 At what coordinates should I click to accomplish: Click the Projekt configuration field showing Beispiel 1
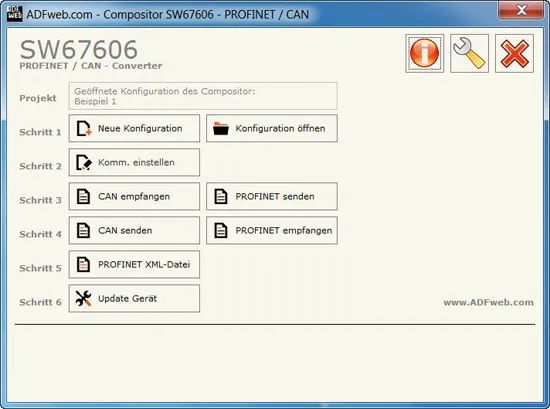coord(203,96)
